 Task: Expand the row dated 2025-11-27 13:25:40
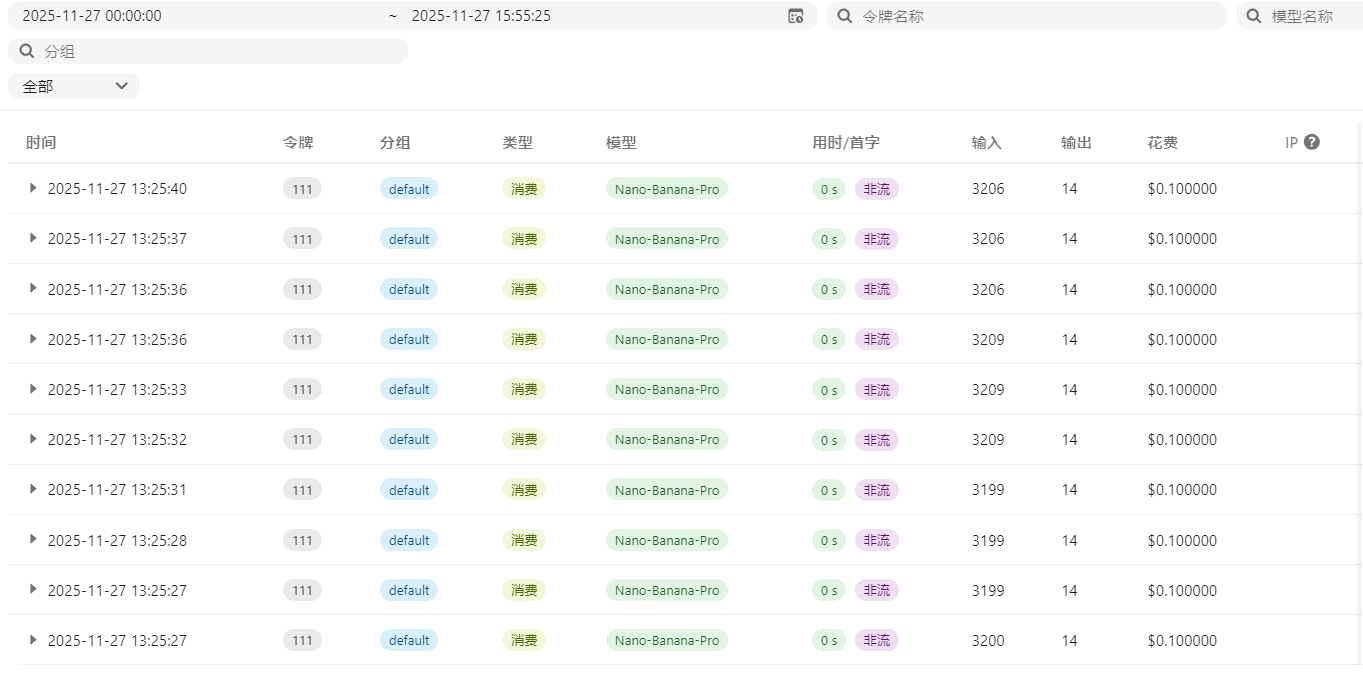(33, 187)
